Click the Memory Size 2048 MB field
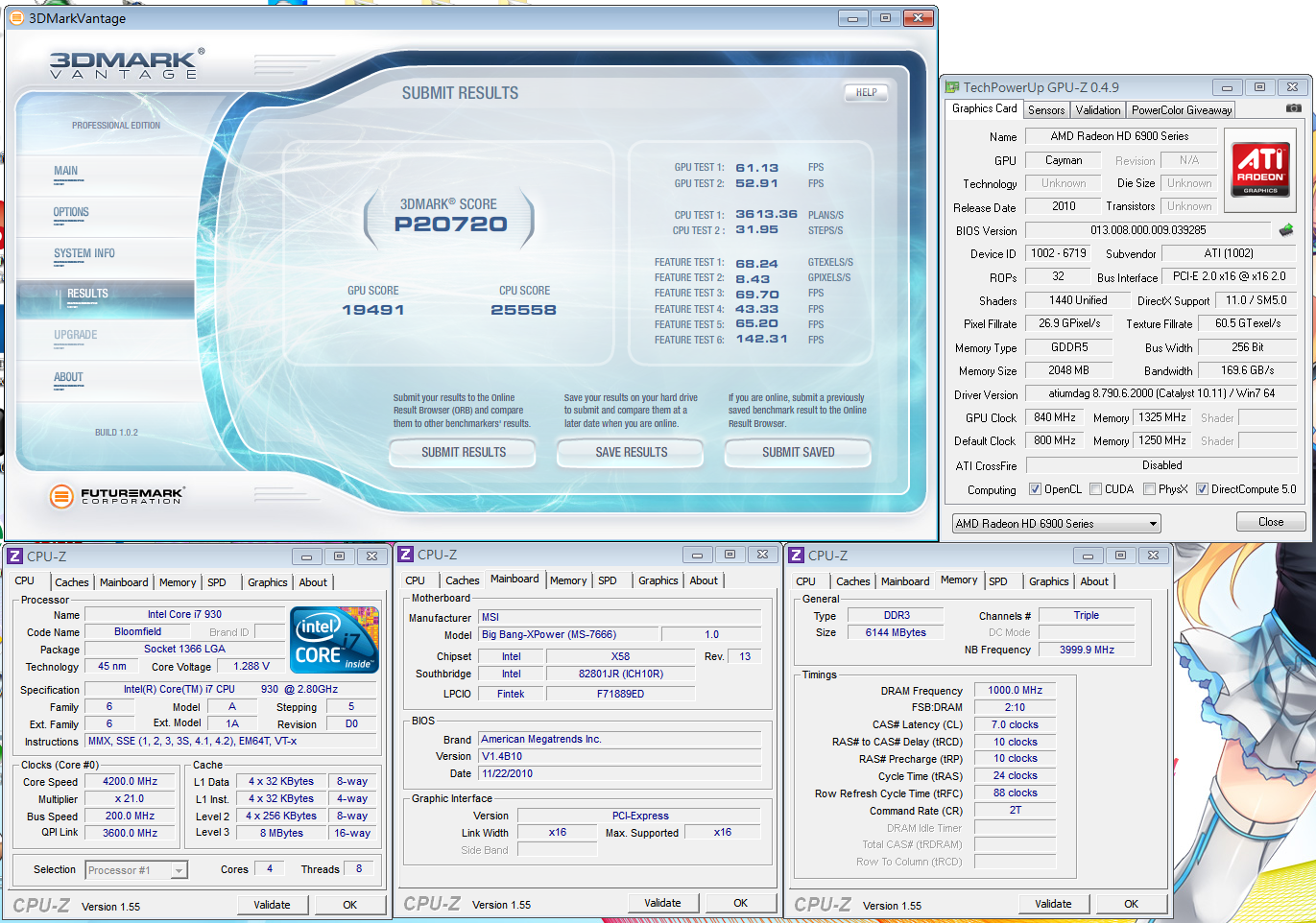The height and width of the screenshot is (923, 1316). coord(1068,370)
